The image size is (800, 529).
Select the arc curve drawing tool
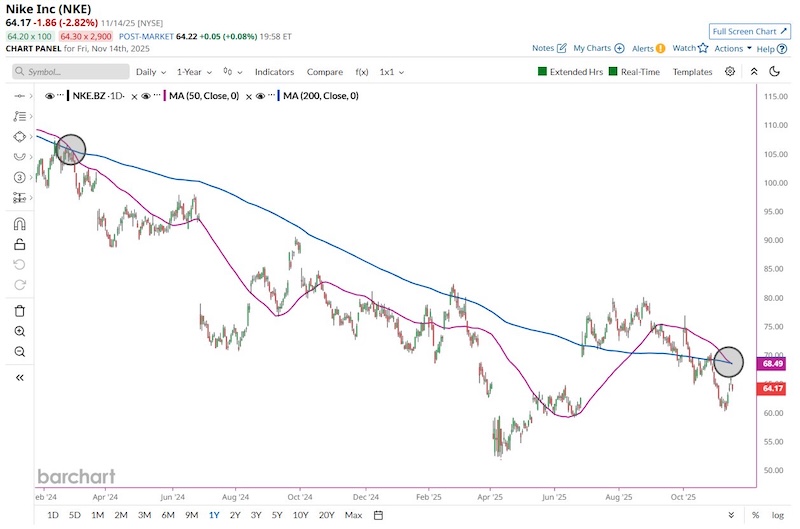coord(19,157)
